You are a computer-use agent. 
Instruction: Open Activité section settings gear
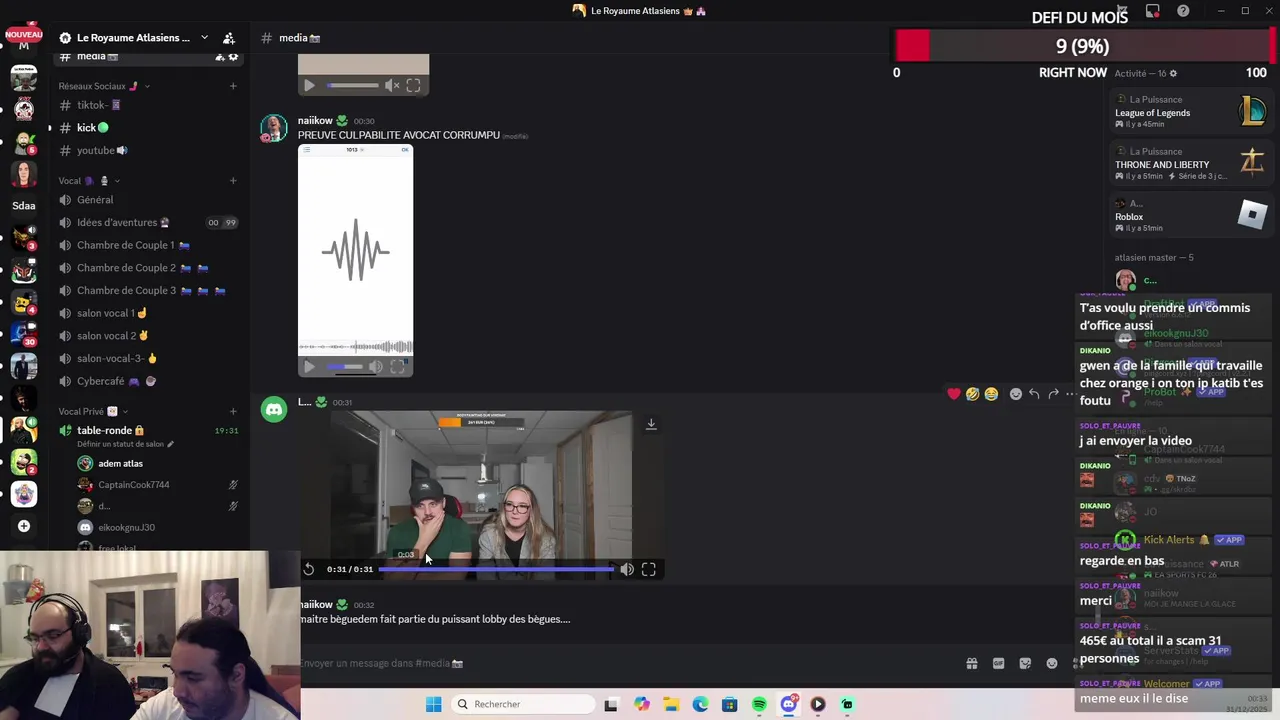(1173, 73)
